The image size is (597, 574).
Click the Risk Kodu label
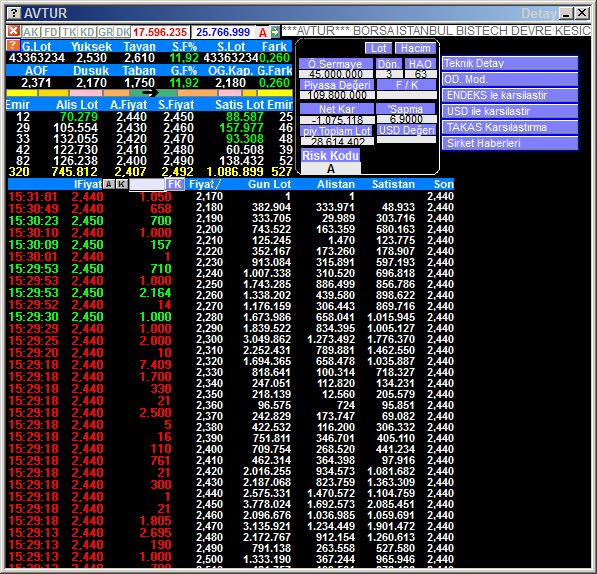[330, 155]
